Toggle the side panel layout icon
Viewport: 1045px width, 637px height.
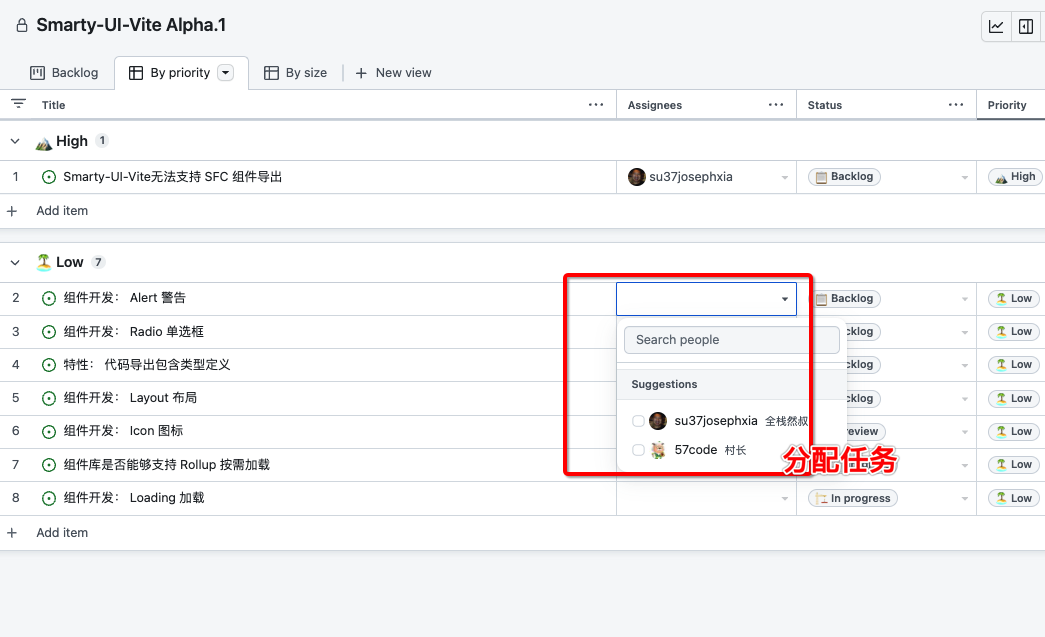point(1026,27)
